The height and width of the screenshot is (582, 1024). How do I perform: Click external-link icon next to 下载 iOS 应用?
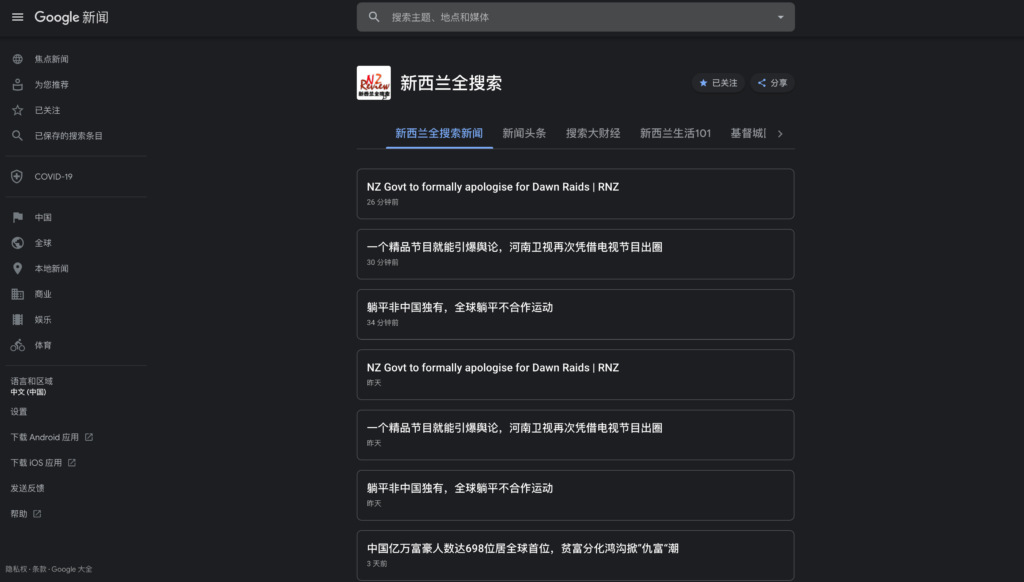coord(72,462)
